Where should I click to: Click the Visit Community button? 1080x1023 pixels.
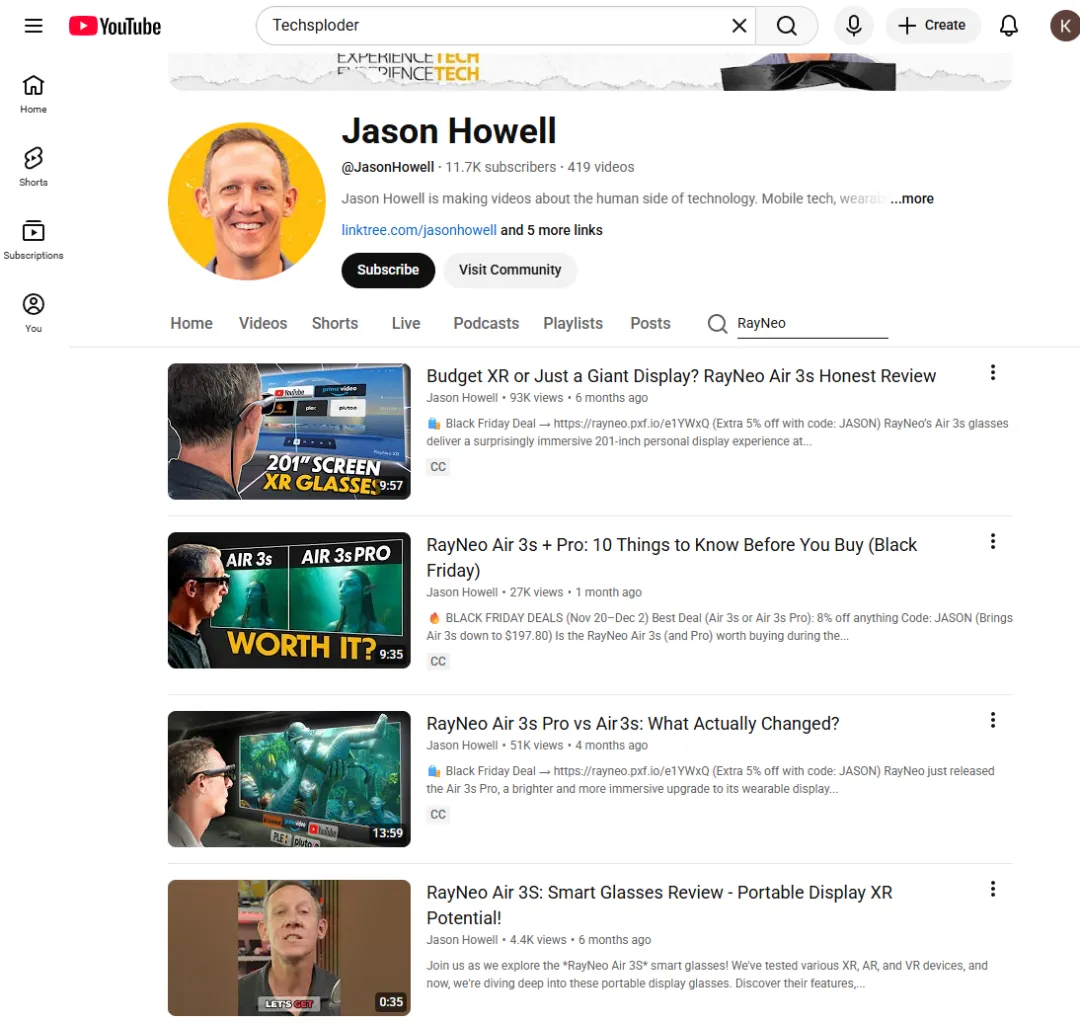coord(510,270)
